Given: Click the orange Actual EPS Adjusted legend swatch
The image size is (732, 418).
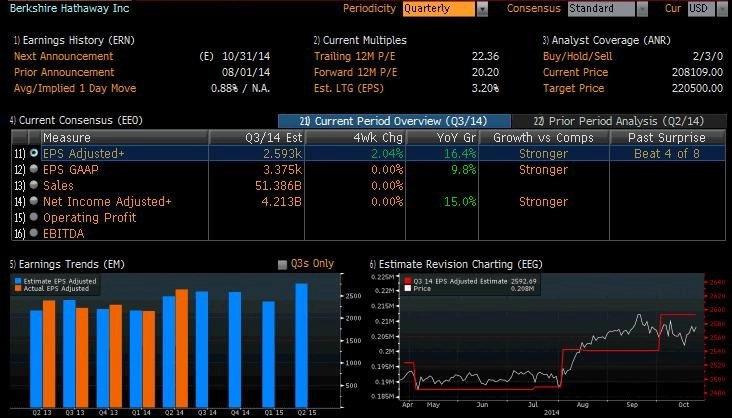Looking at the screenshot, I should tap(18, 289).
